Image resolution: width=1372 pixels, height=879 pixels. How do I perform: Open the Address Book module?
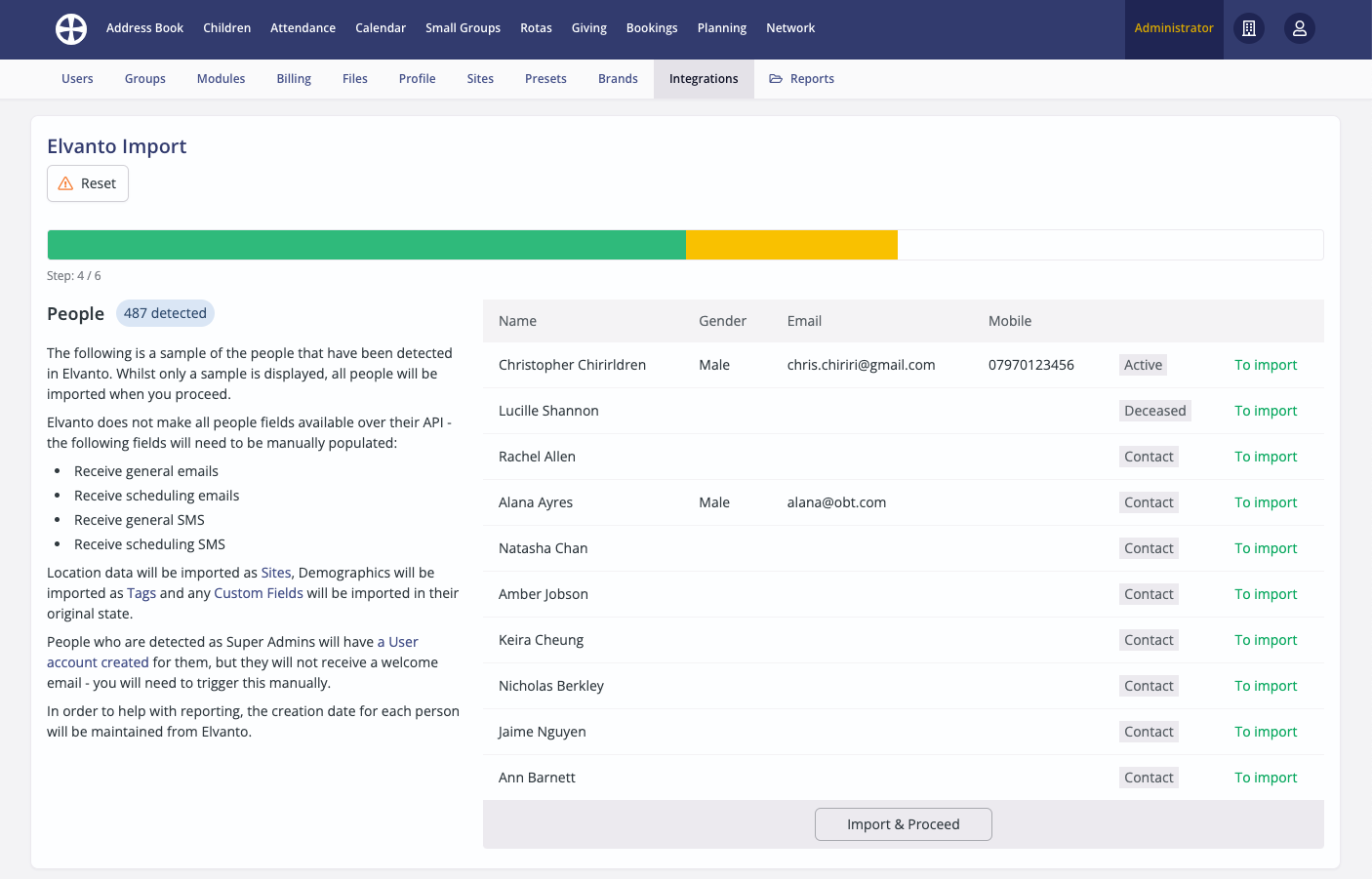pos(144,28)
